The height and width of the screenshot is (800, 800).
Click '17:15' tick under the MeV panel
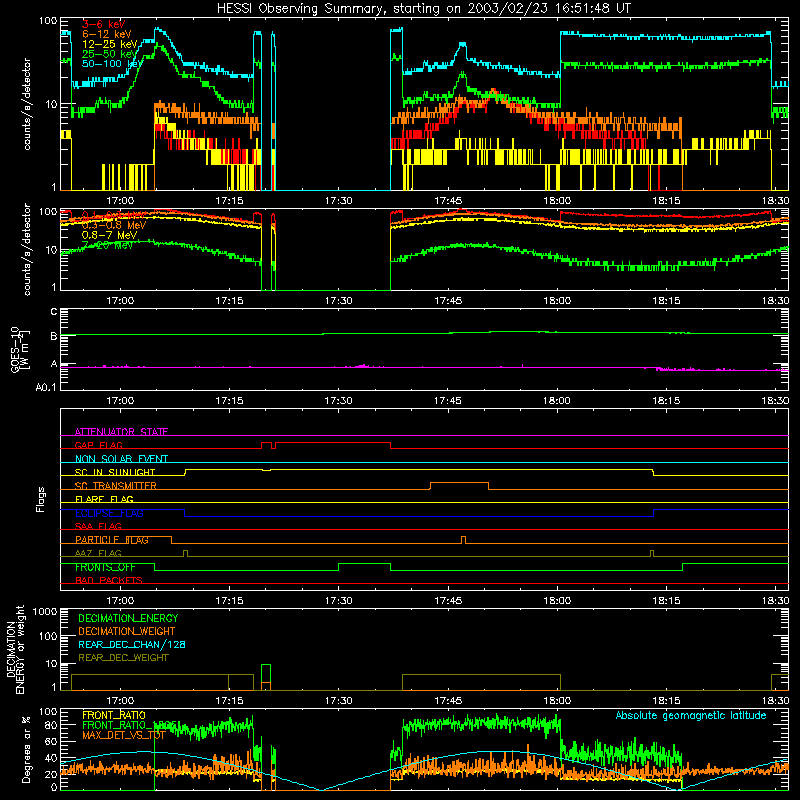229,301
